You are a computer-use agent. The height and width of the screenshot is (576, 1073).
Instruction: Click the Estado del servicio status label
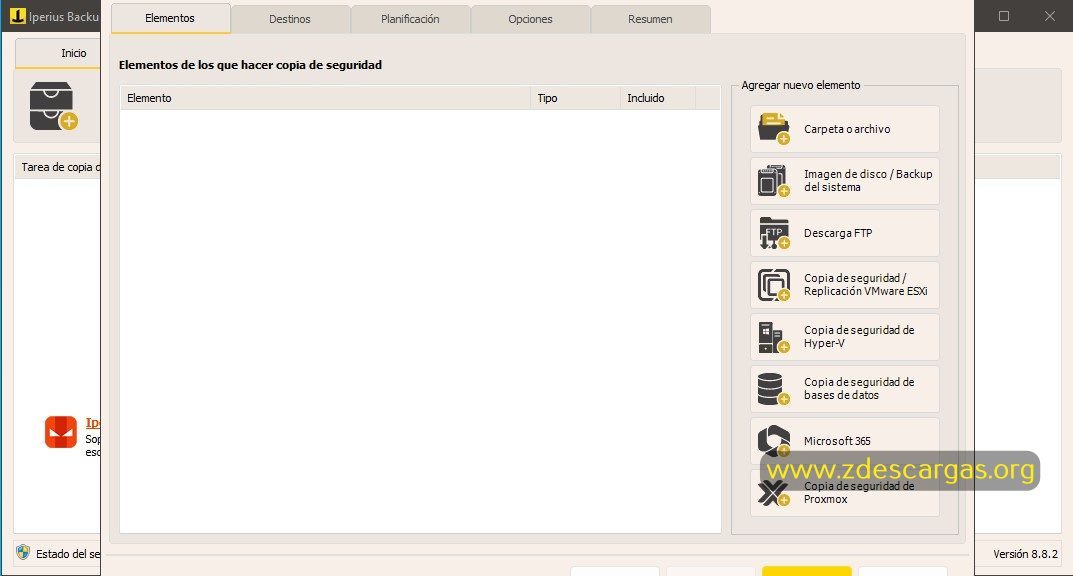click(x=68, y=554)
